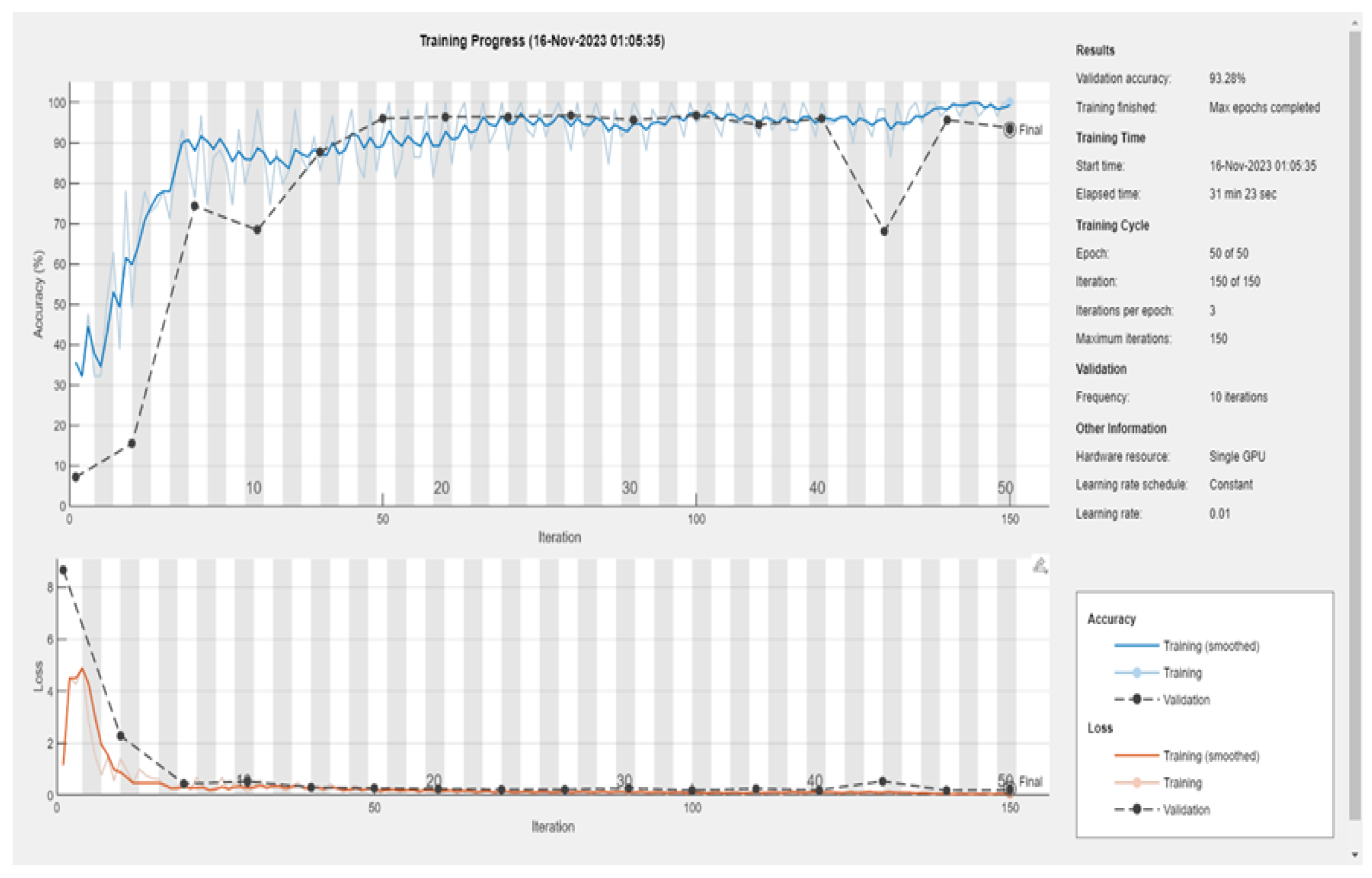Click the scrollbar up arrow
This screenshot has height=878, width=1372.
pyautogui.click(x=1355, y=23)
